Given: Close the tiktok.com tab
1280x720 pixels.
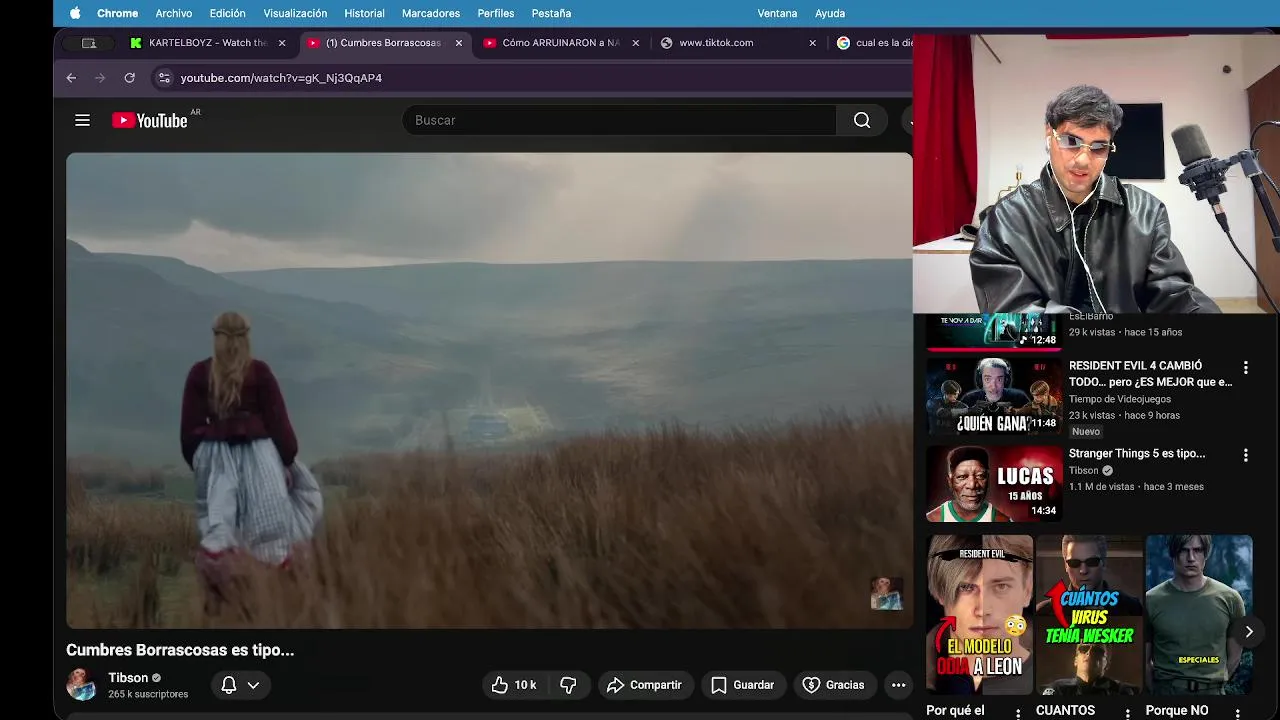Looking at the screenshot, I should [812, 43].
